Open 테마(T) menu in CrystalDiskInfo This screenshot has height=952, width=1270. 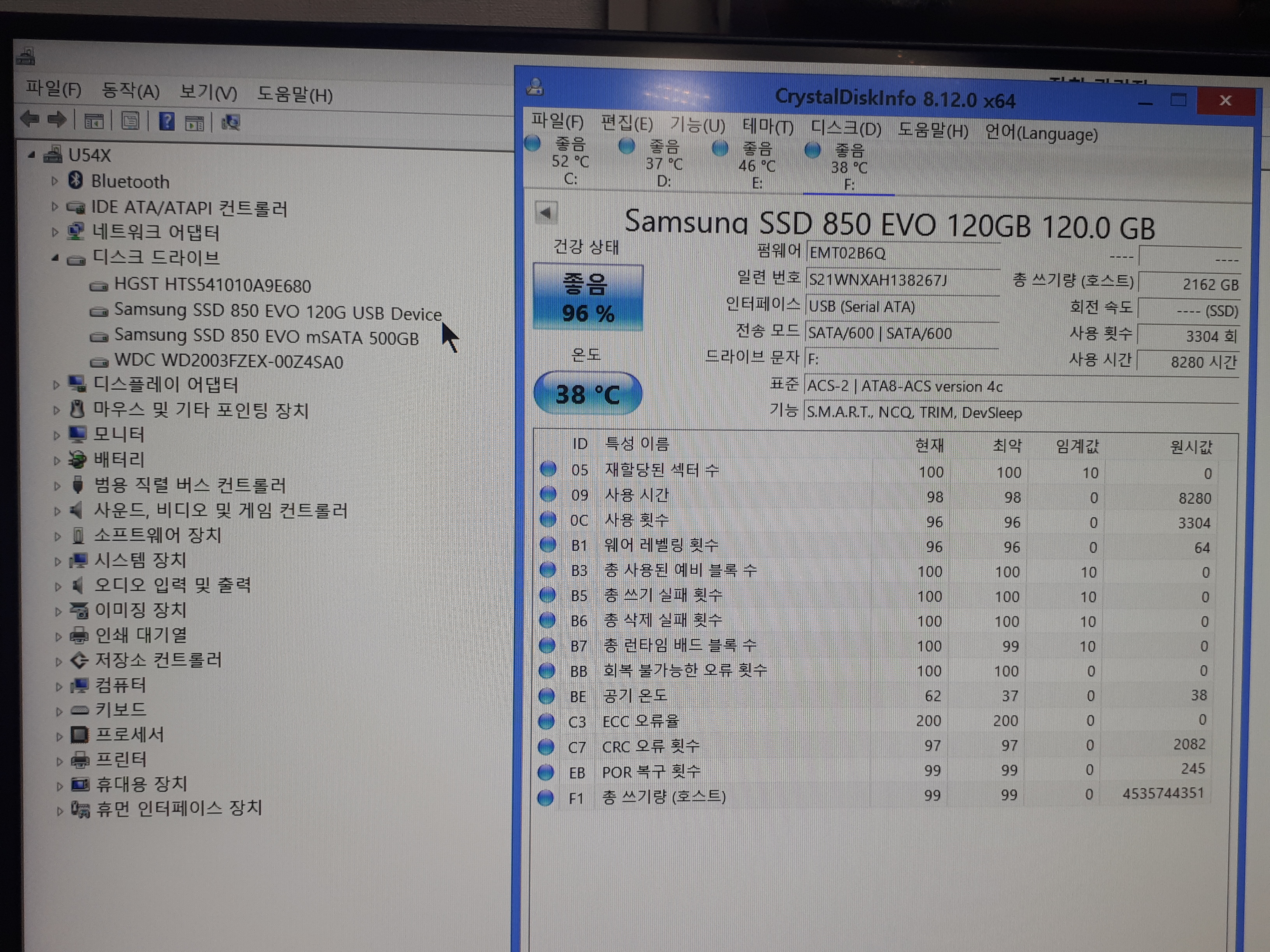tap(768, 127)
